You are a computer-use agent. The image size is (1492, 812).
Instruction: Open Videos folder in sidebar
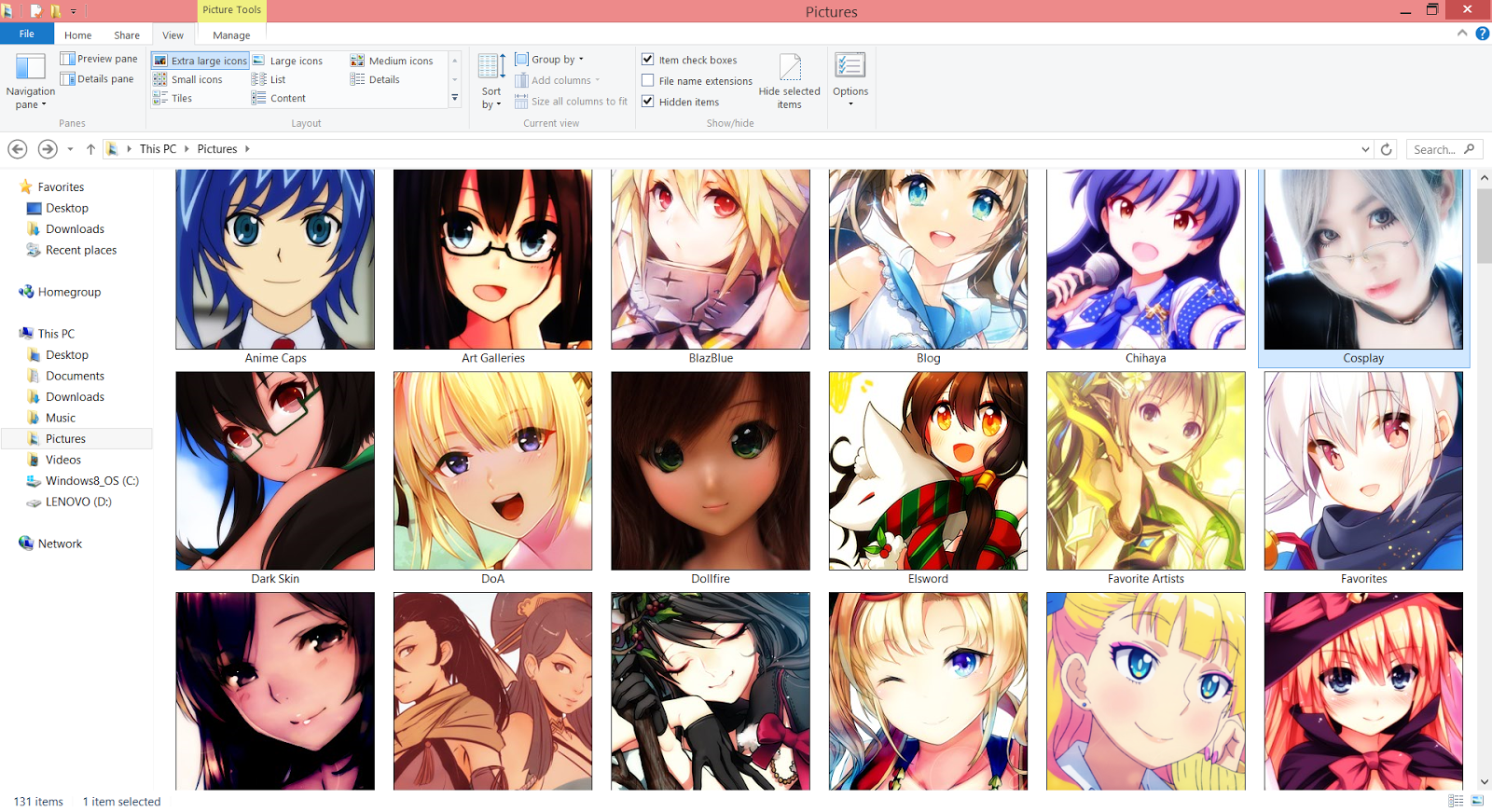click(54, 460)
